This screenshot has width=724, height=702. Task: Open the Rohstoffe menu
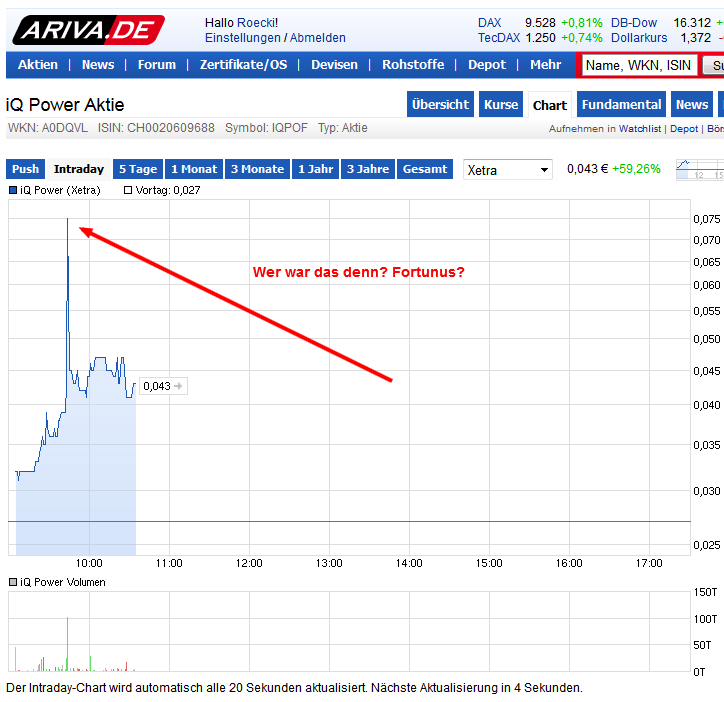413,65
